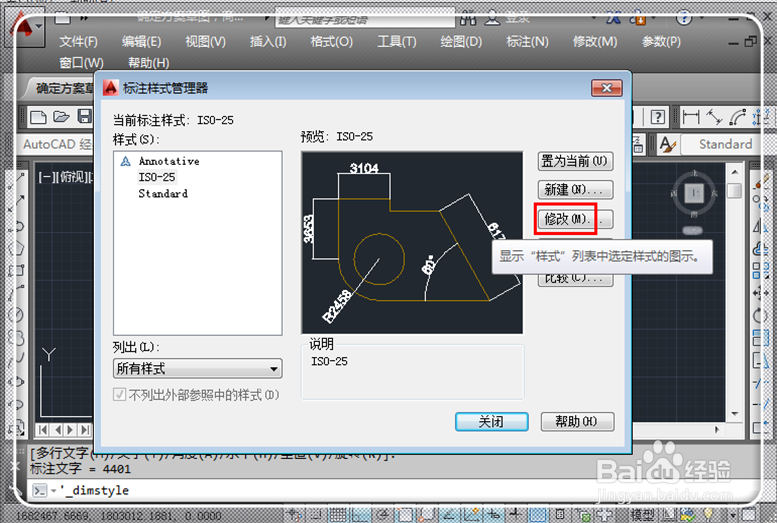Select the Move tool in right toolbar
777x523 pixels.
click(760, 293)
